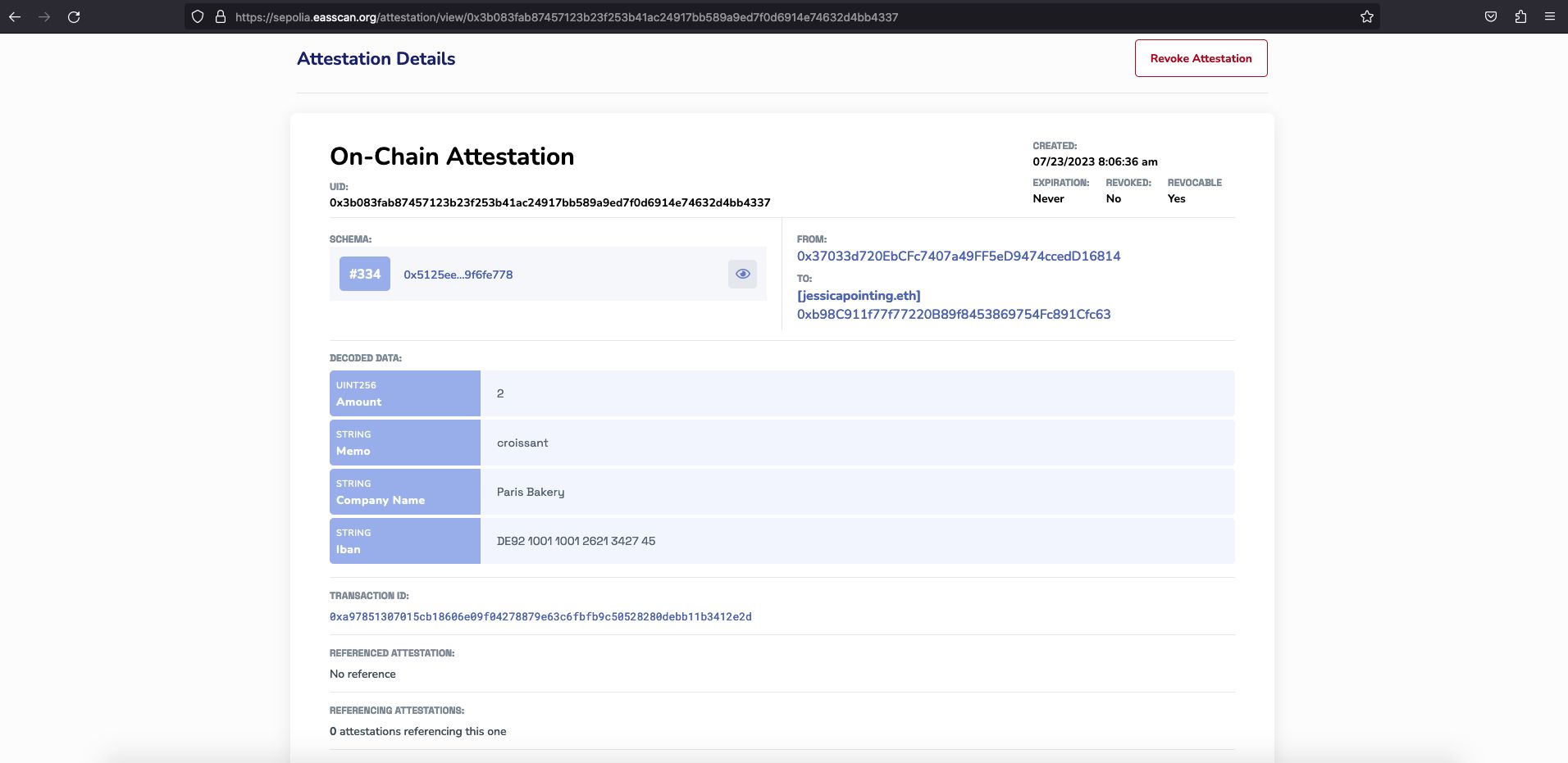Open schema #334 badge
This screenshot has width=1568, height=763.
365,274
